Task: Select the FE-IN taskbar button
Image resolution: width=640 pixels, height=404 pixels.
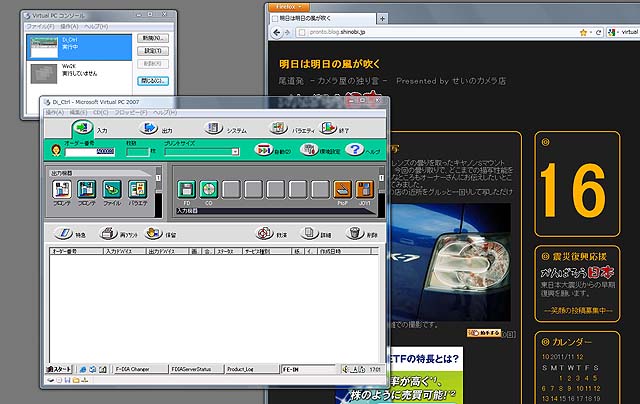Action: coord(308,369)
